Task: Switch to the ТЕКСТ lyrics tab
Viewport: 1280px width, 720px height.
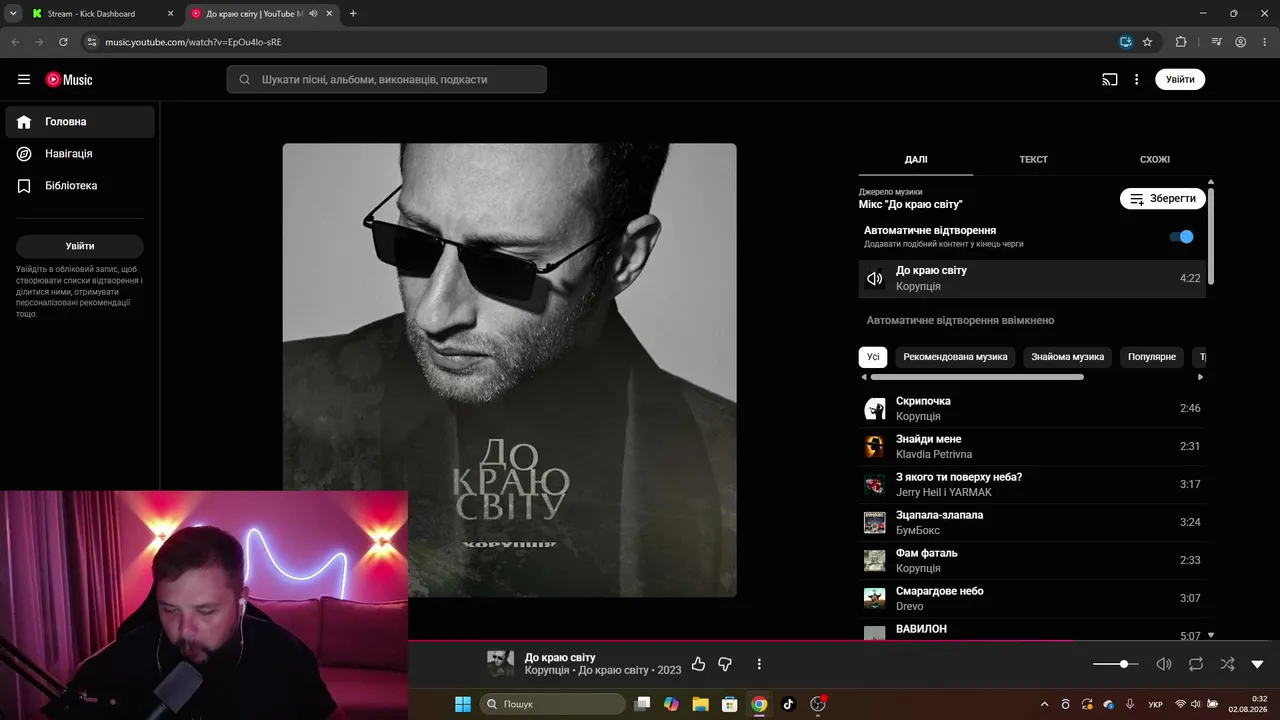Action: coord(1033,160)
